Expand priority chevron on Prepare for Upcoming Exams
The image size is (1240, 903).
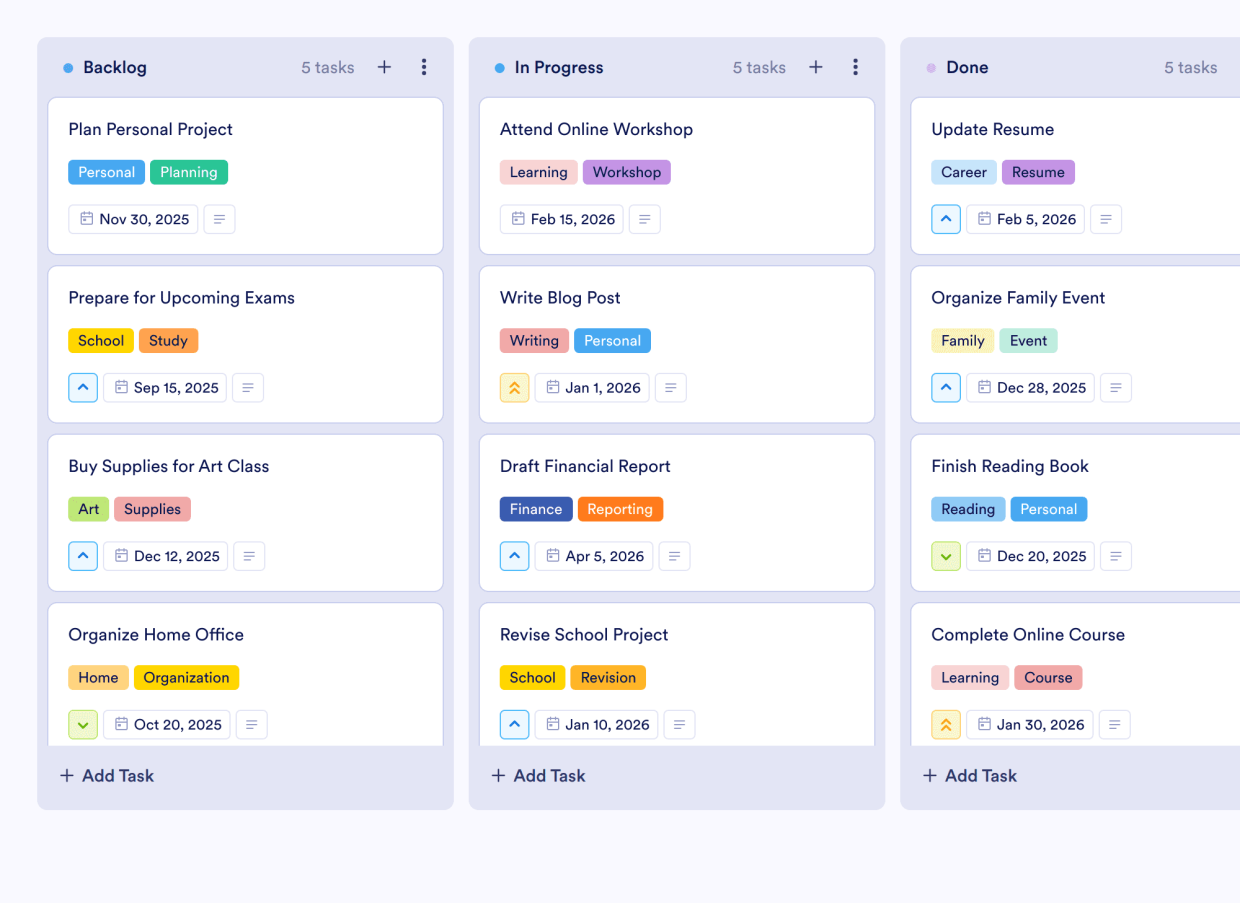[83, 387]
